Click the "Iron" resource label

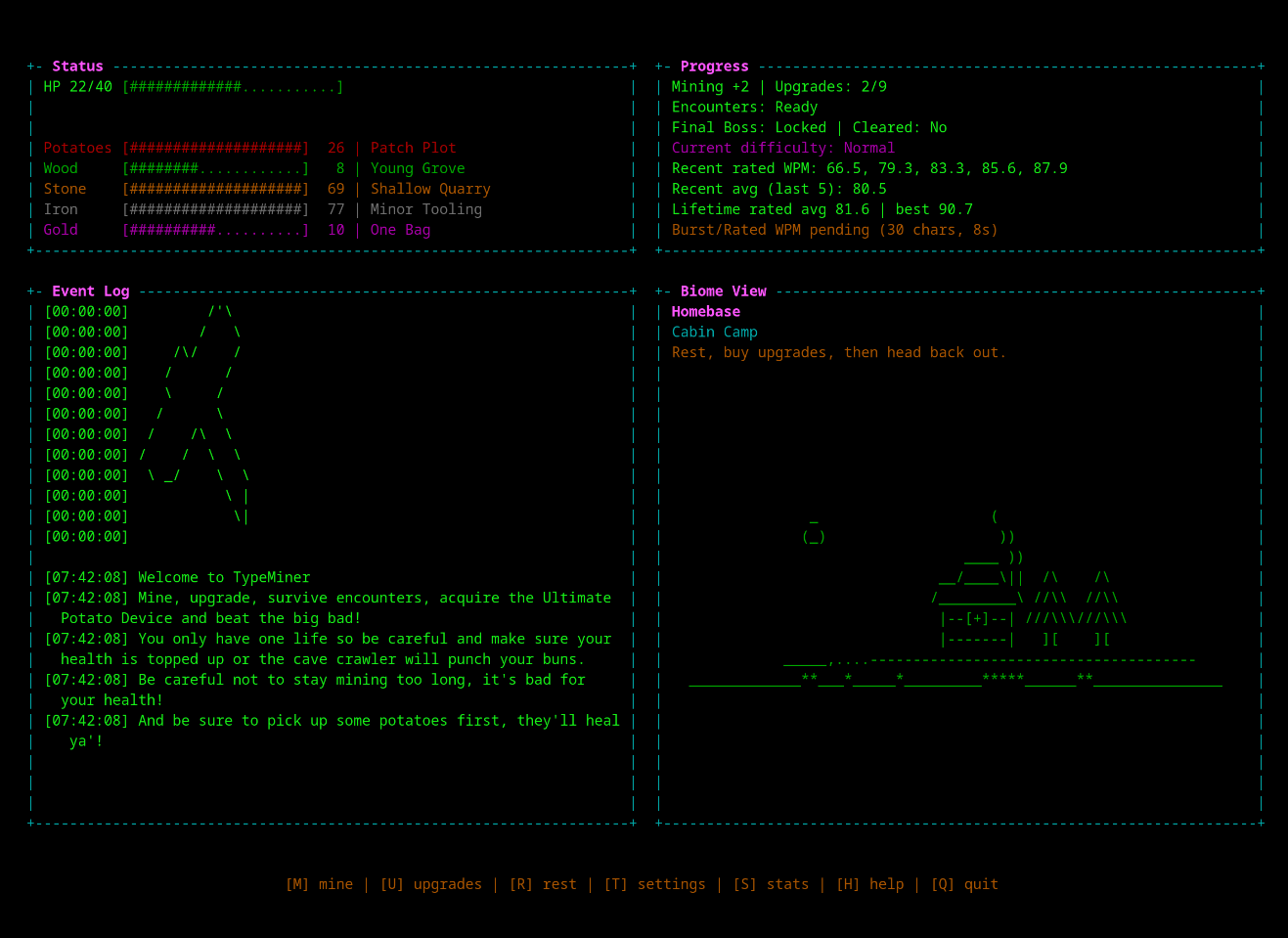point(61,209)
